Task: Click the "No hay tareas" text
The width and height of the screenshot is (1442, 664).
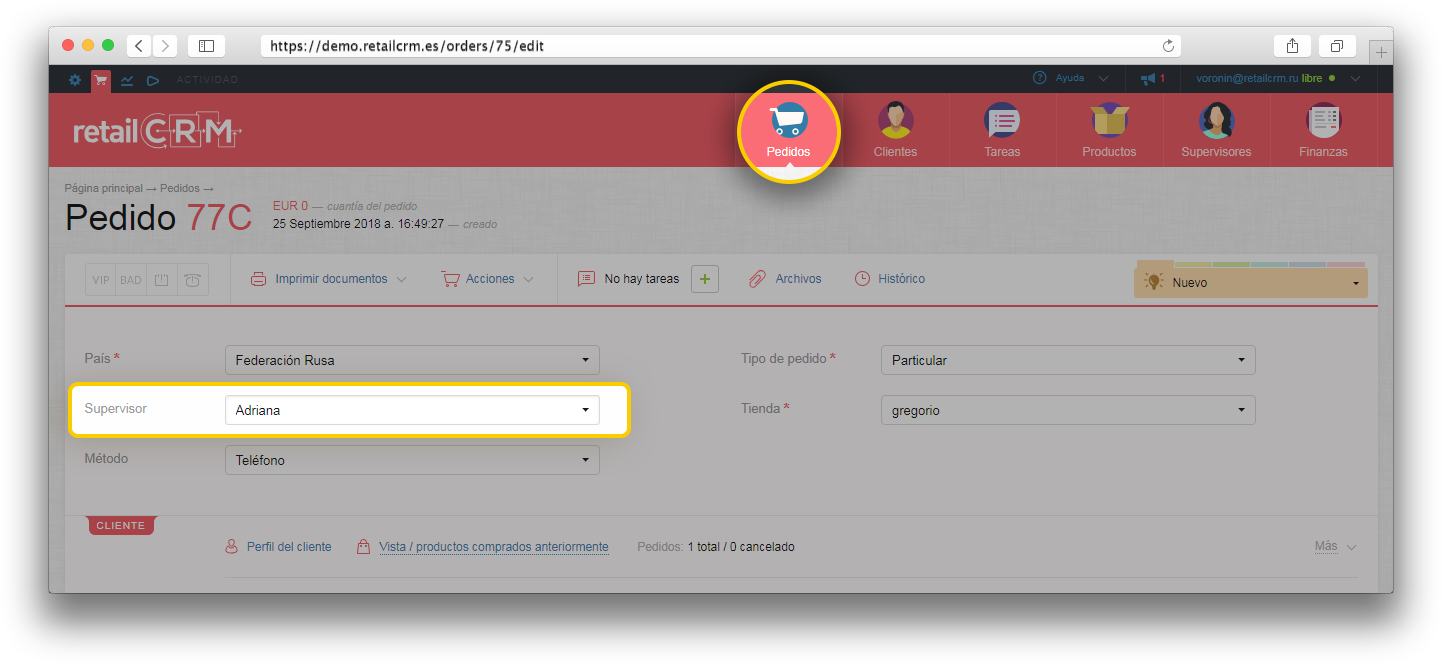Action: pyautogui.click(x=642, y=279)
